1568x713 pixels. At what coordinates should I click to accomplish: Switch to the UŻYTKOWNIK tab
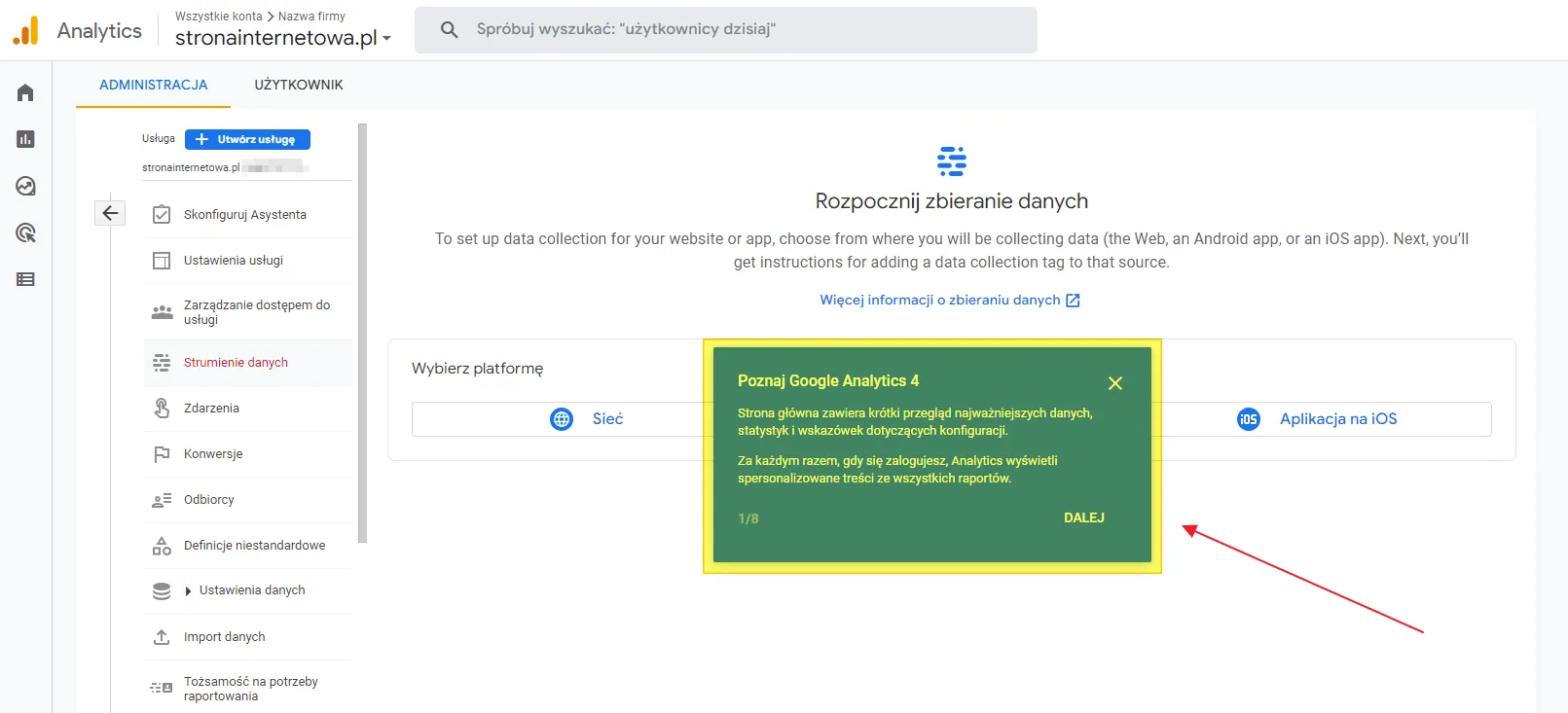(x=299, y=85)
